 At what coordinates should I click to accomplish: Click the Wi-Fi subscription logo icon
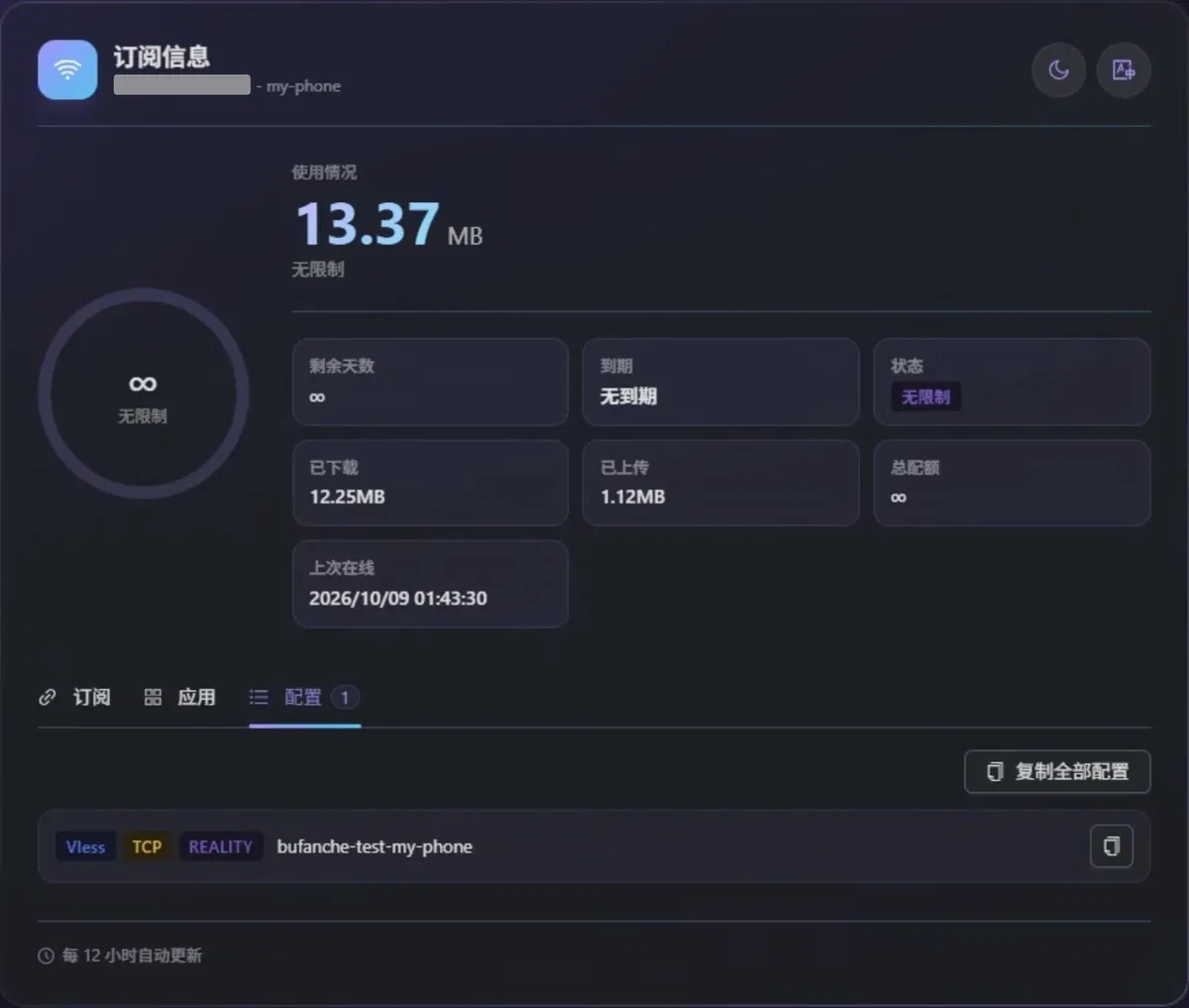pyautogui.click(x=67, y=69)
